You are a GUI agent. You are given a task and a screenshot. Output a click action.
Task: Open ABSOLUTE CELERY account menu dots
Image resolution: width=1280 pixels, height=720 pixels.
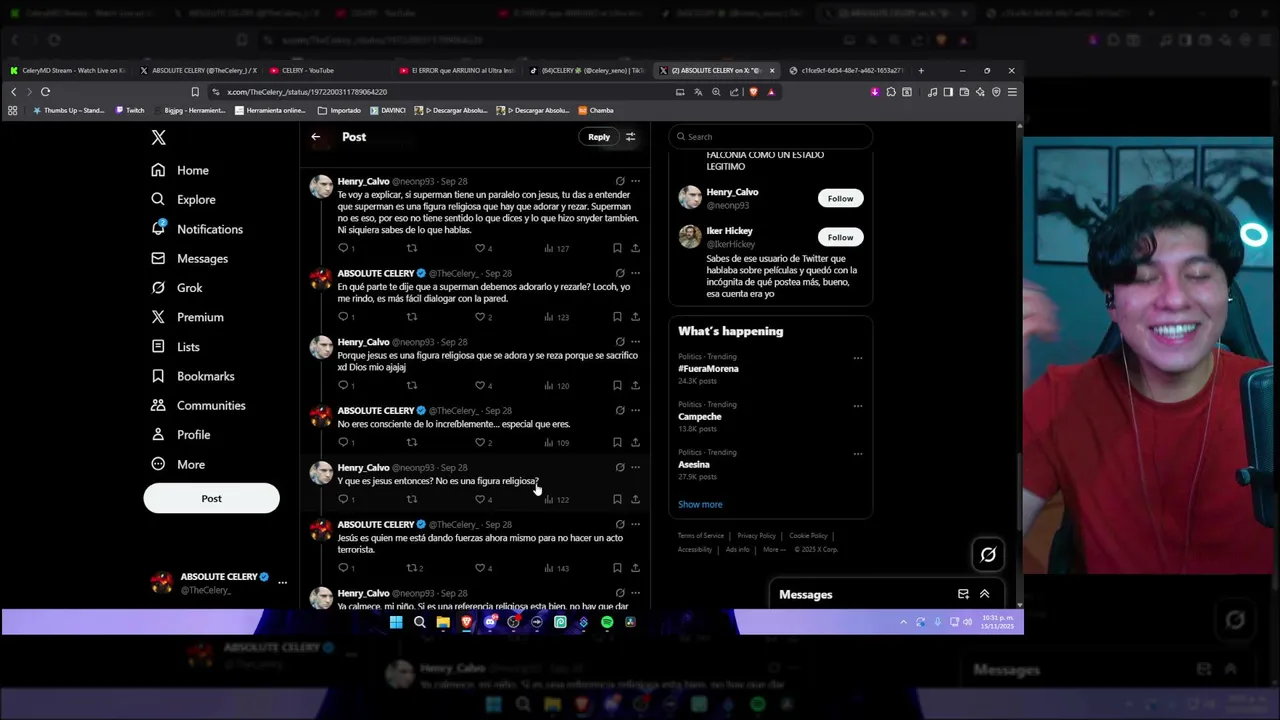282,582
